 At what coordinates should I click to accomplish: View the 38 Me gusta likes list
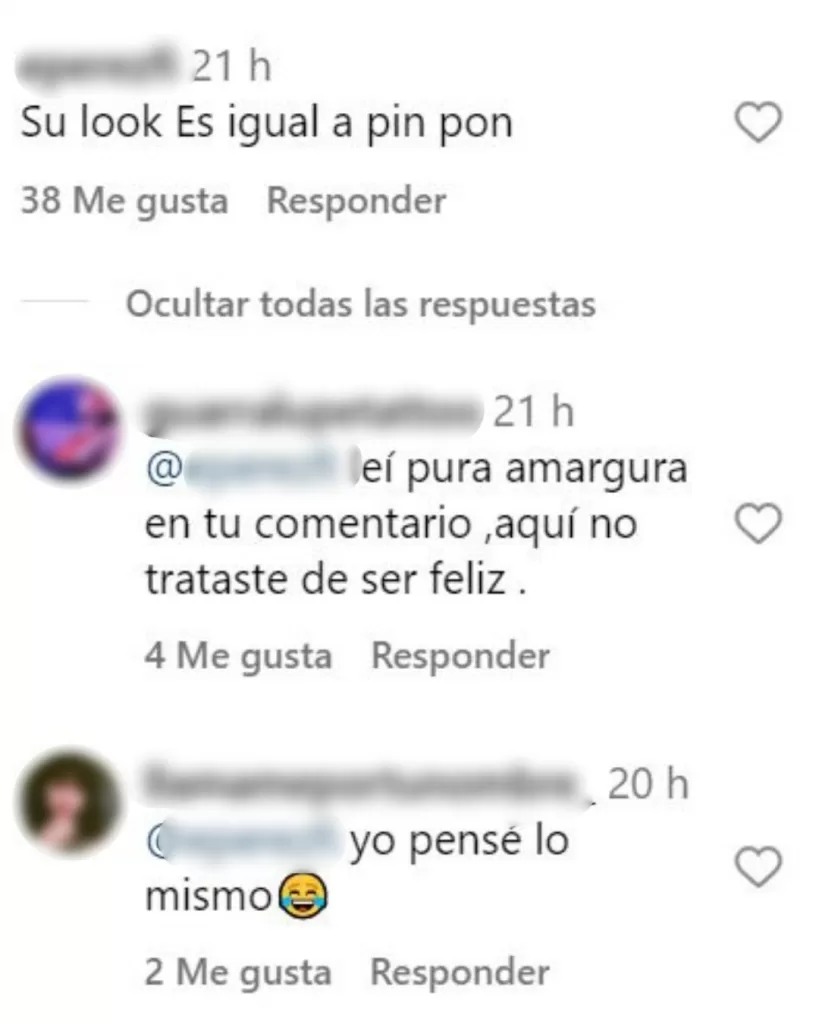[x=125, y=200]
